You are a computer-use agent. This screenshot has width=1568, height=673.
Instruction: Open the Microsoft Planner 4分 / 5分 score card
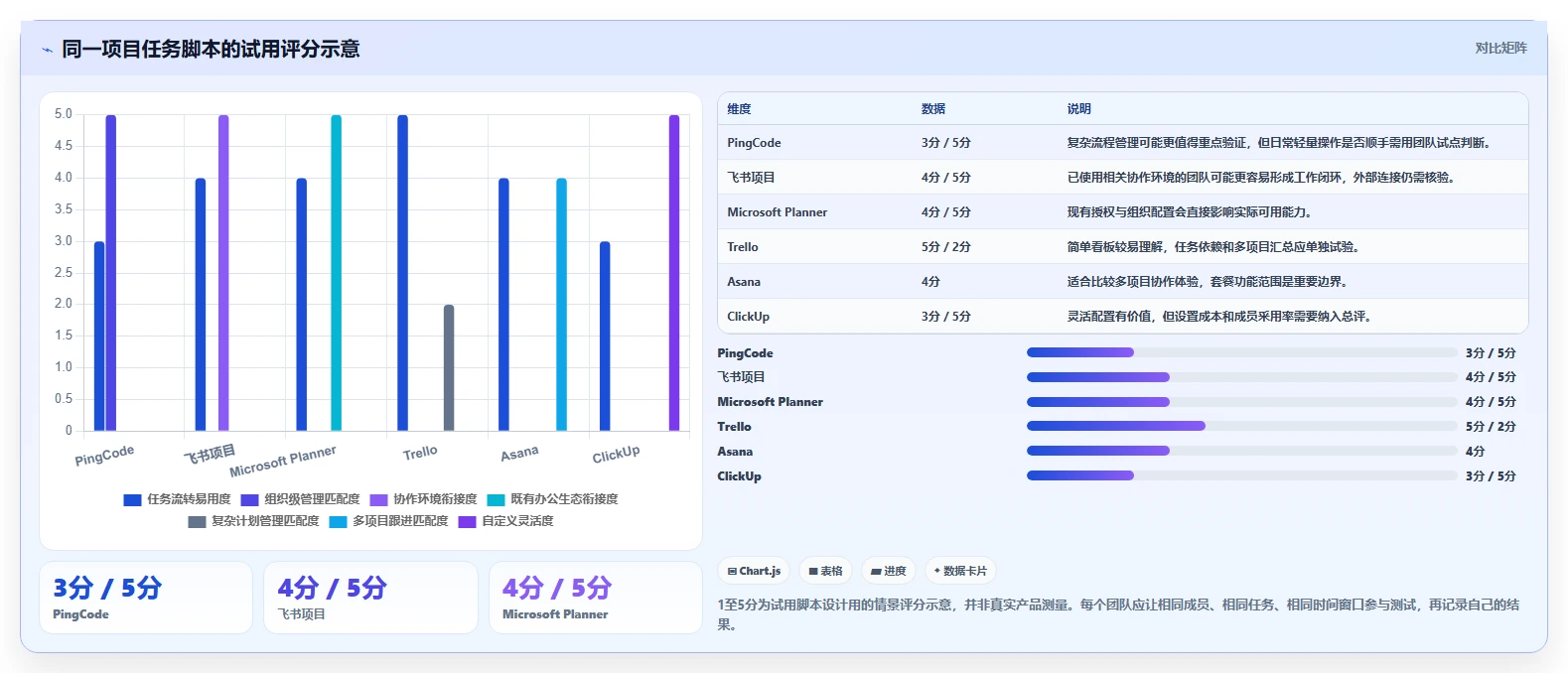596,598
